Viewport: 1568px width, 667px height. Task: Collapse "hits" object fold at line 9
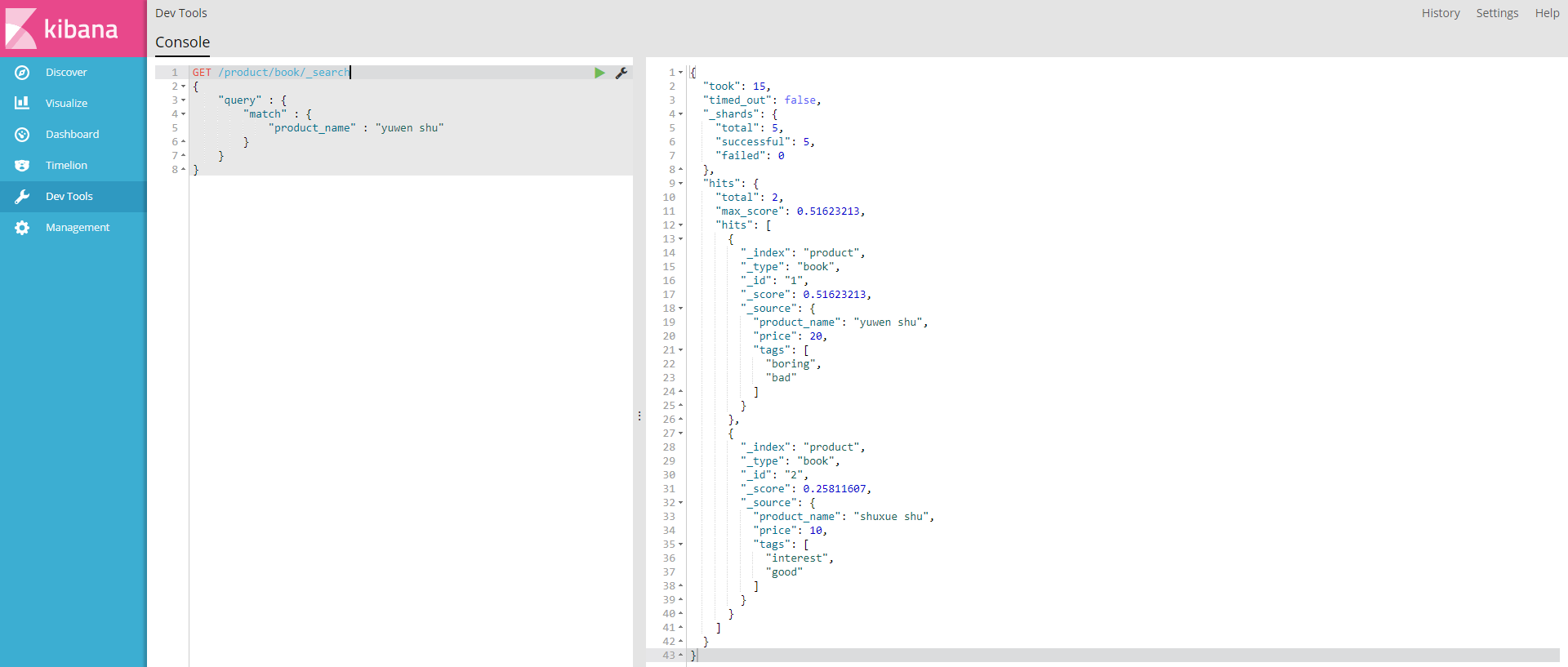coord(681,184)
